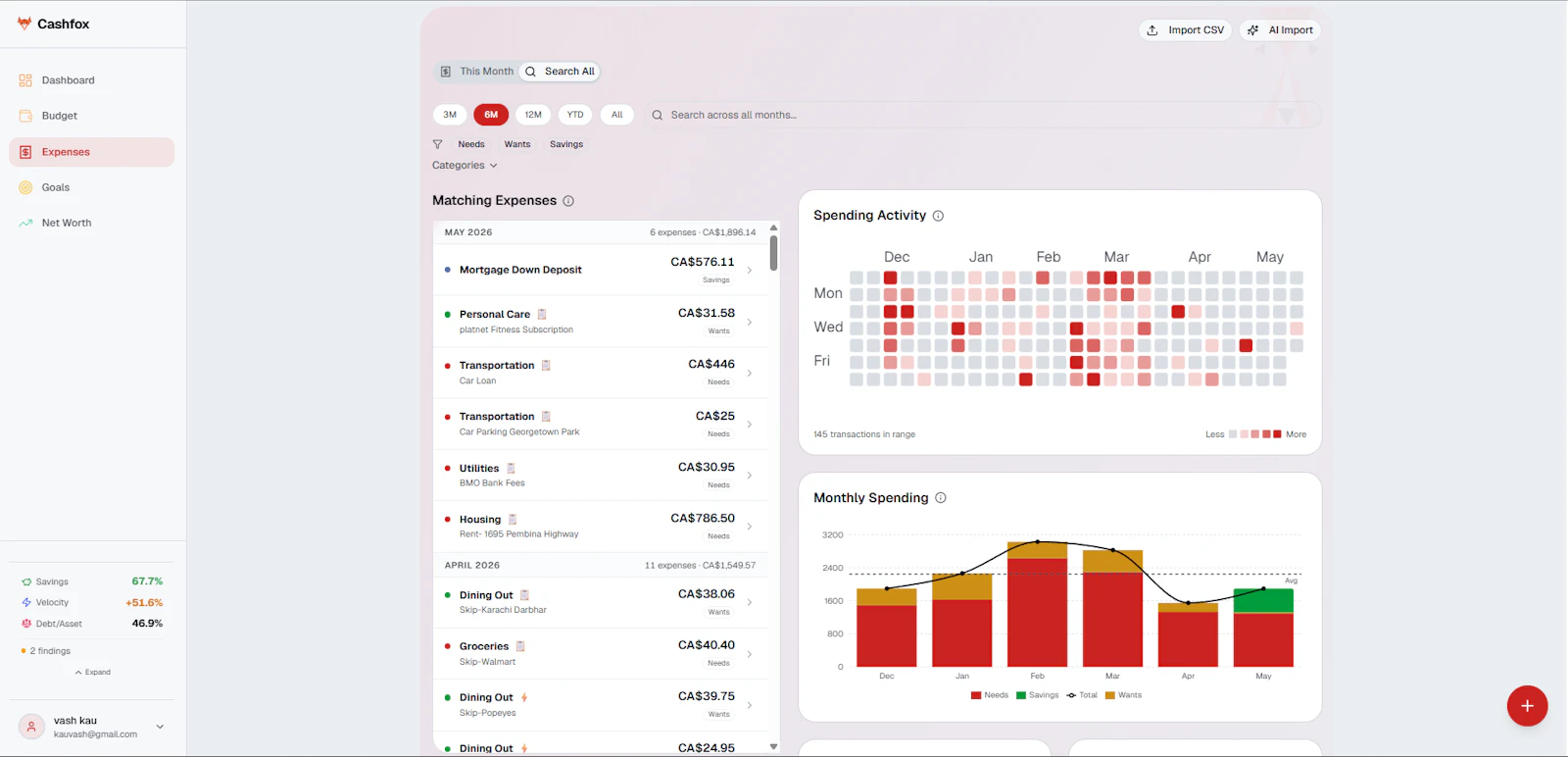The width and height of the screenshot is (1568, 757).
Task: Click receipt icon beside Car Parking Transportation
Action: 546,417
